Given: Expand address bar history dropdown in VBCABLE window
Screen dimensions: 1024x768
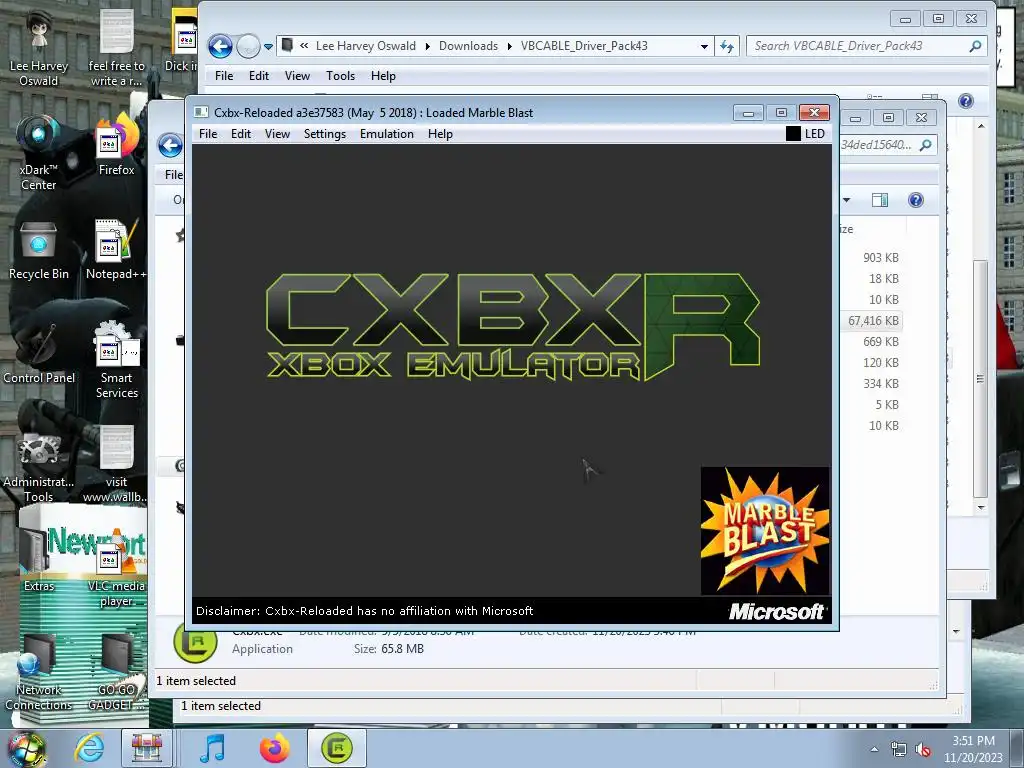Looking at the screenshot, I should (704, 46).
